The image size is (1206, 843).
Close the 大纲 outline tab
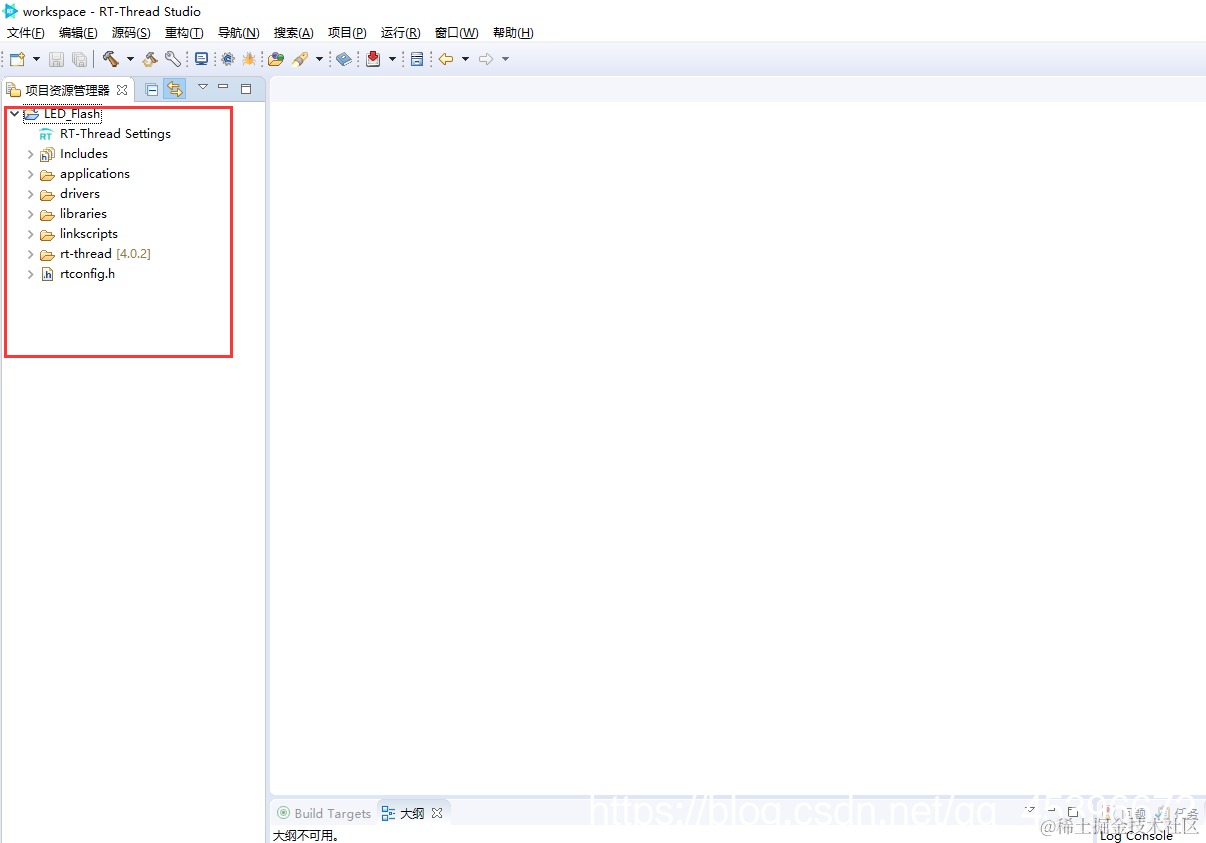coord(437,814)
